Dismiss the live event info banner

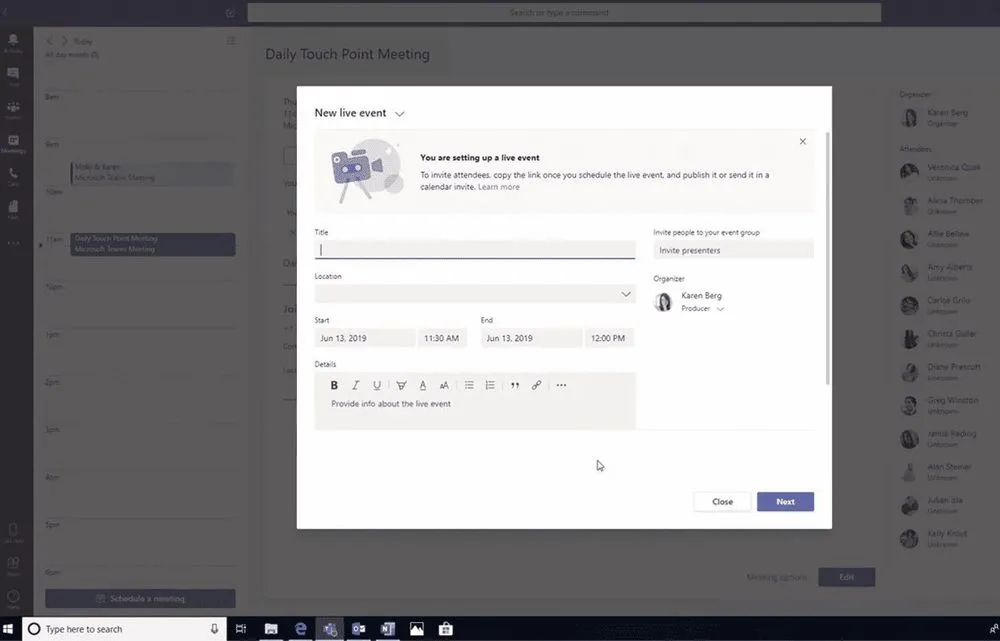click(802, 142)
